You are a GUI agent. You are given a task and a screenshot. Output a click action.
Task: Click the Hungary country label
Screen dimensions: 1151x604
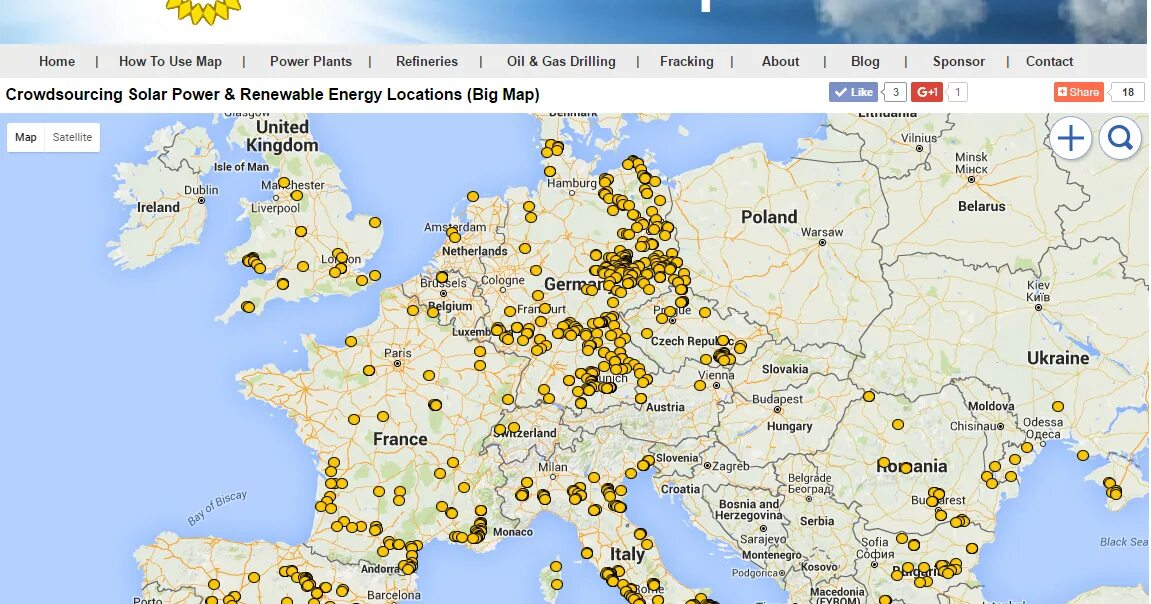789,426
